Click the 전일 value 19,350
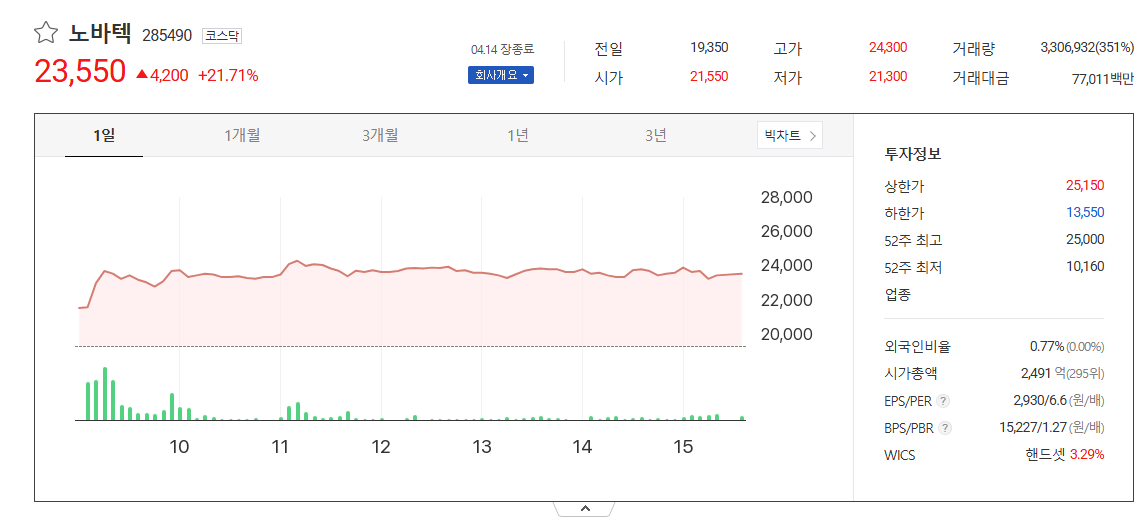The width and height of the screenshot is (1145, 521). click(x=709, y=47)
